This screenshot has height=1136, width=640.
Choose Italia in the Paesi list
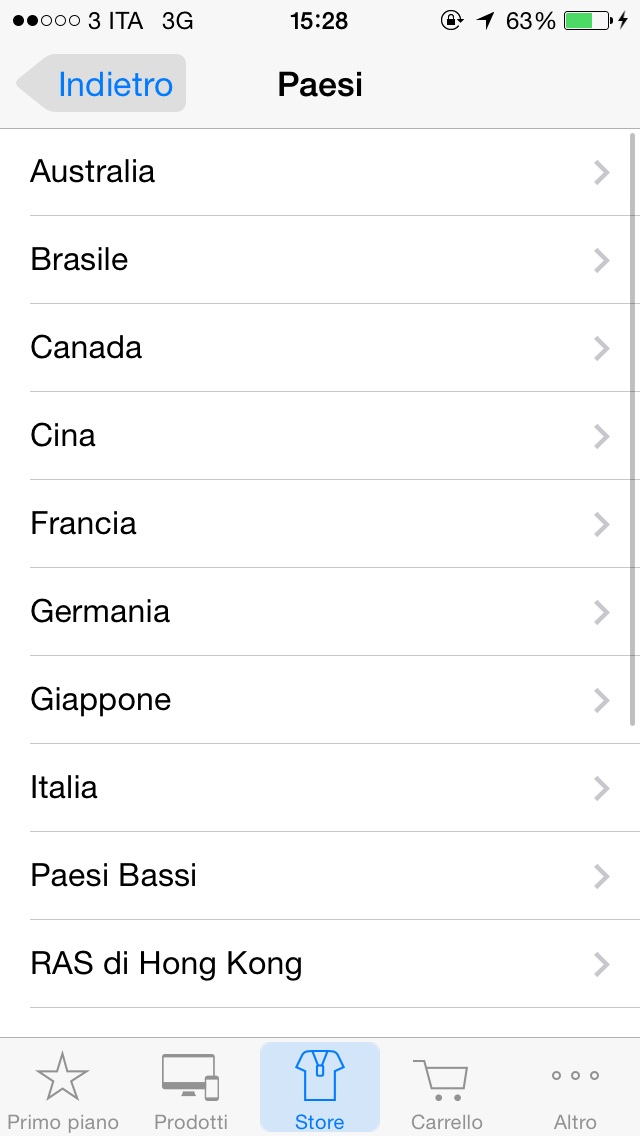(x=320, y=788)
